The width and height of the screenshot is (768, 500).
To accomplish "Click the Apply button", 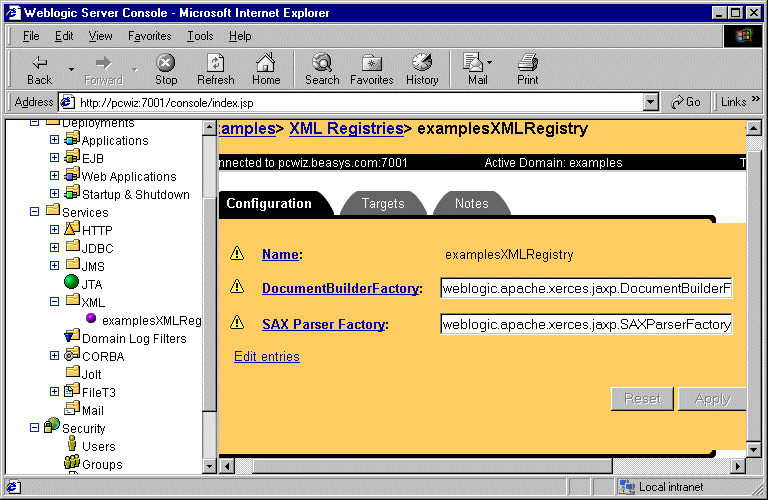I will [x=712, y=399].
